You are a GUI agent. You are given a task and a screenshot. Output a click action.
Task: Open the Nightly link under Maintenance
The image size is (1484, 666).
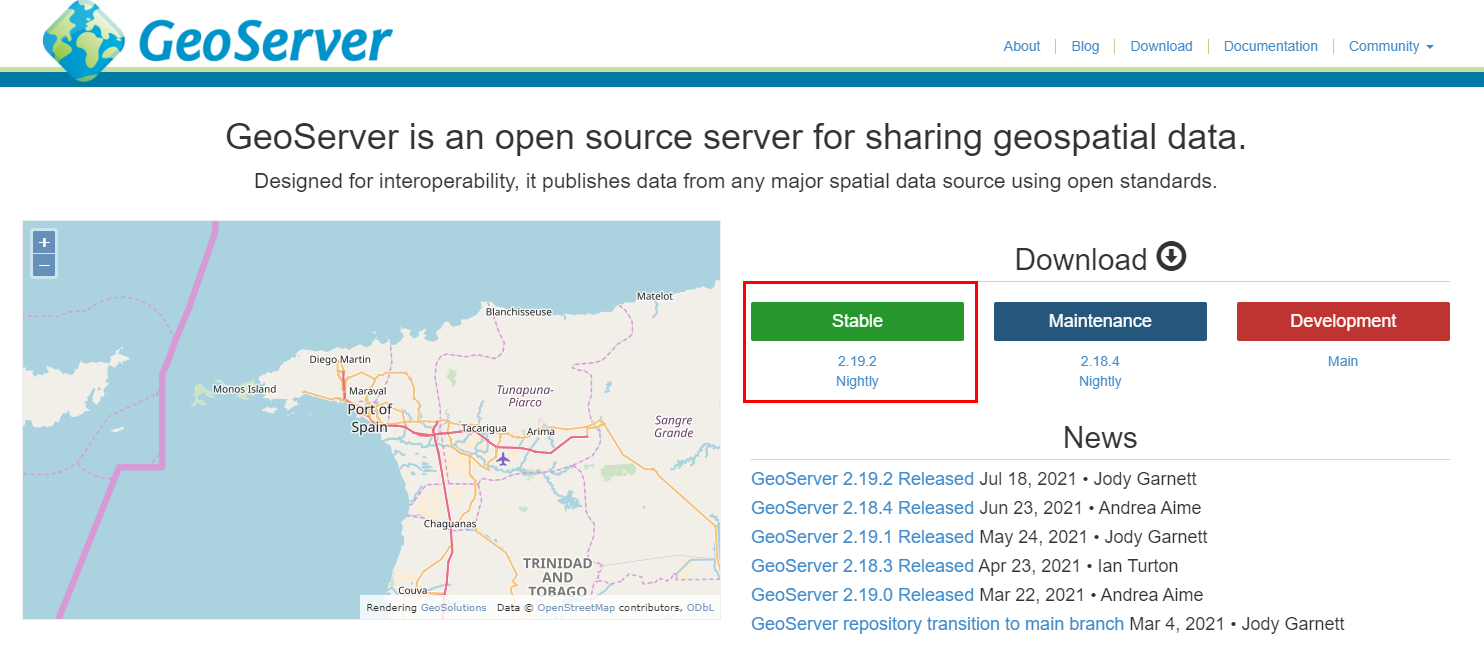[x=1100, y=381]
